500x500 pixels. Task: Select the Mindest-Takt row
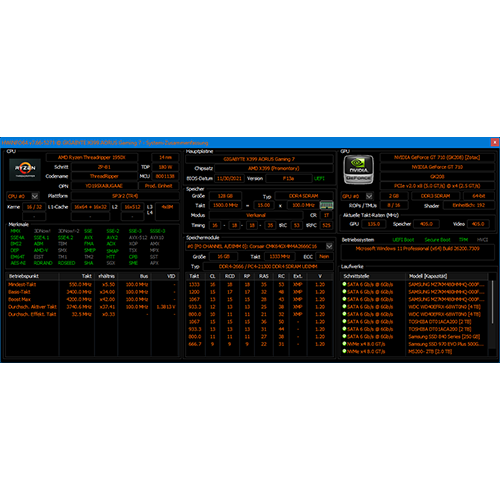click(93, 284)
